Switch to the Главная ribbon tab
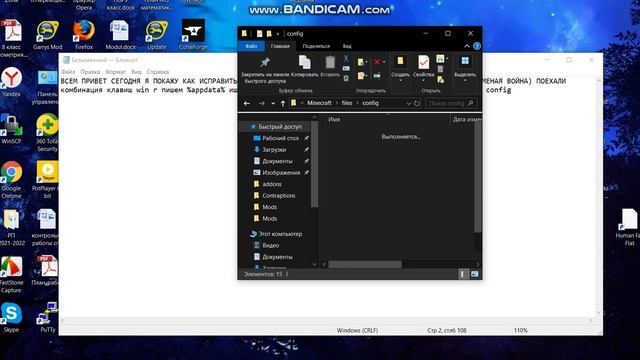 pyautogui.click(x=280, y=46)
